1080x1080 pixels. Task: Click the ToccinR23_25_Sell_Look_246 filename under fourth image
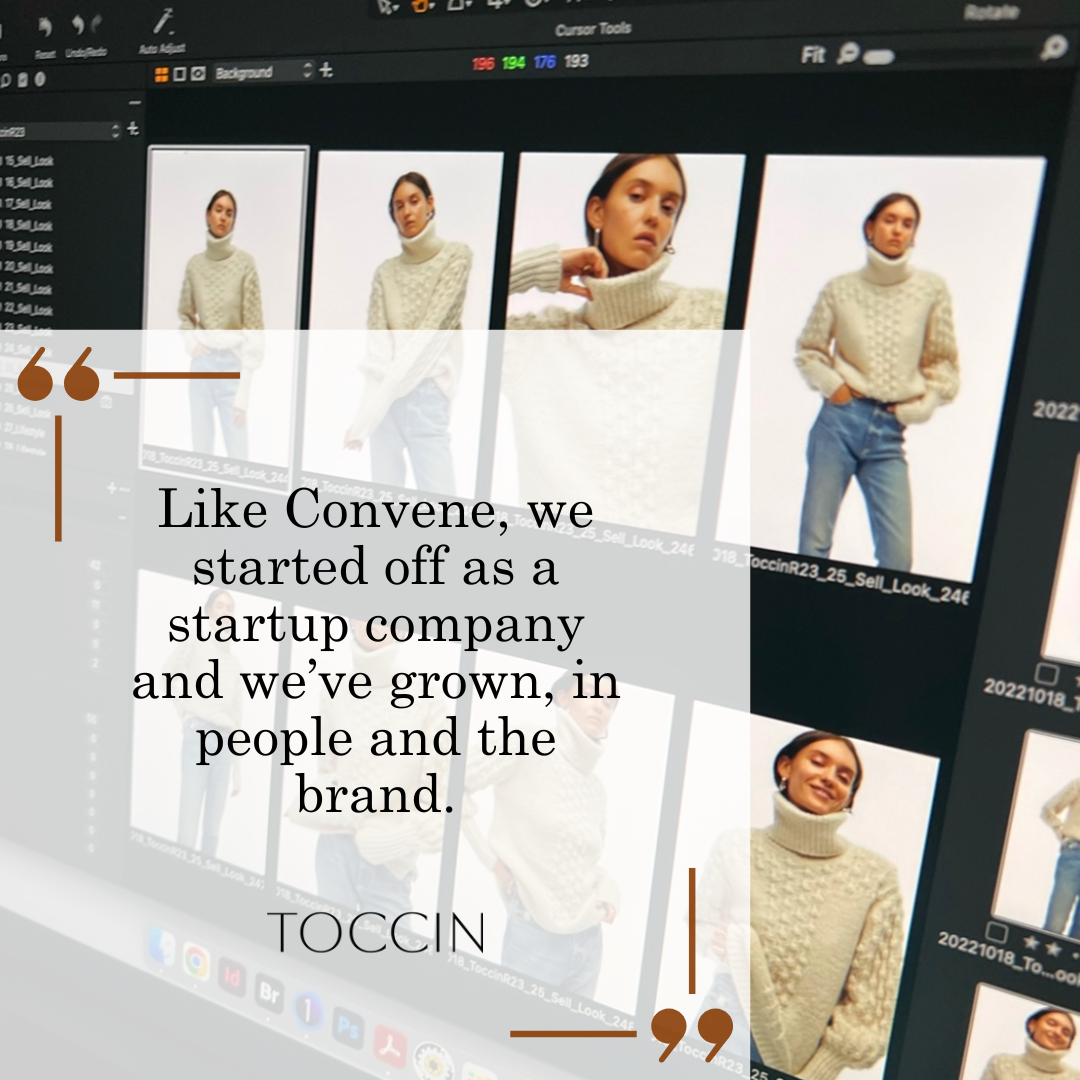click(x=842, y=577)
